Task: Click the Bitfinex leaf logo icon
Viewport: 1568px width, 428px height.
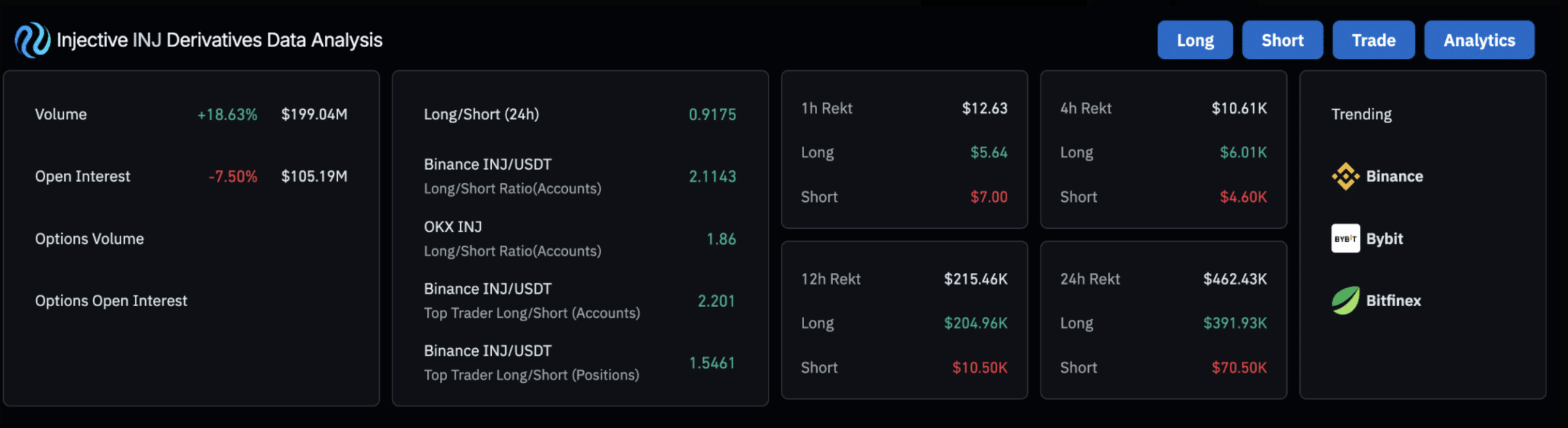Action: pyautogui.click(x=1345, y=300)
